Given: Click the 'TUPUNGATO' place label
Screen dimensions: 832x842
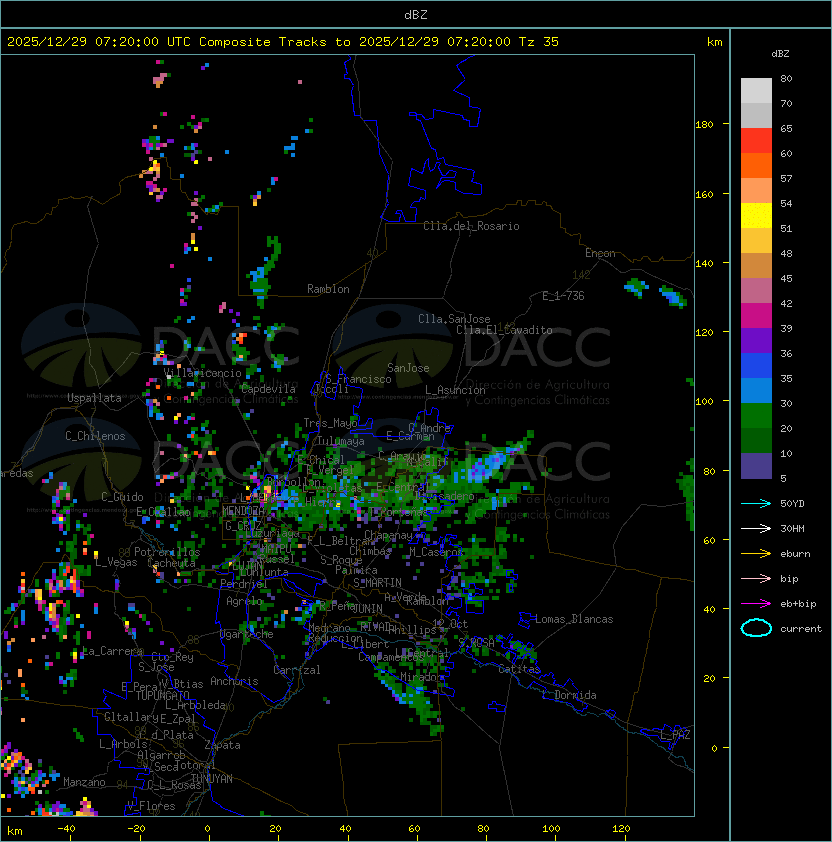Looking at the screenshot, I should [x=162, y=696].
